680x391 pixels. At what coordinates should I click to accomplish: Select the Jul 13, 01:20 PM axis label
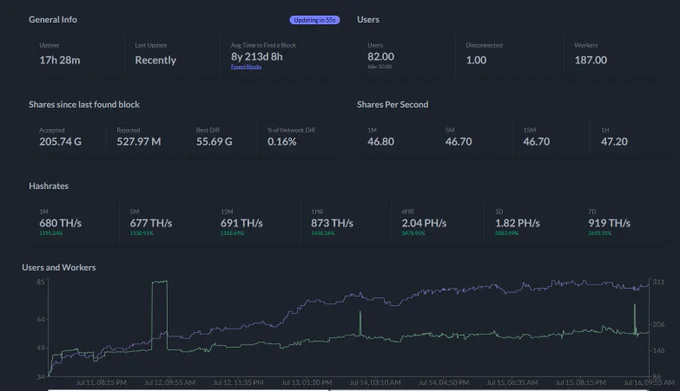coord(307,382)
